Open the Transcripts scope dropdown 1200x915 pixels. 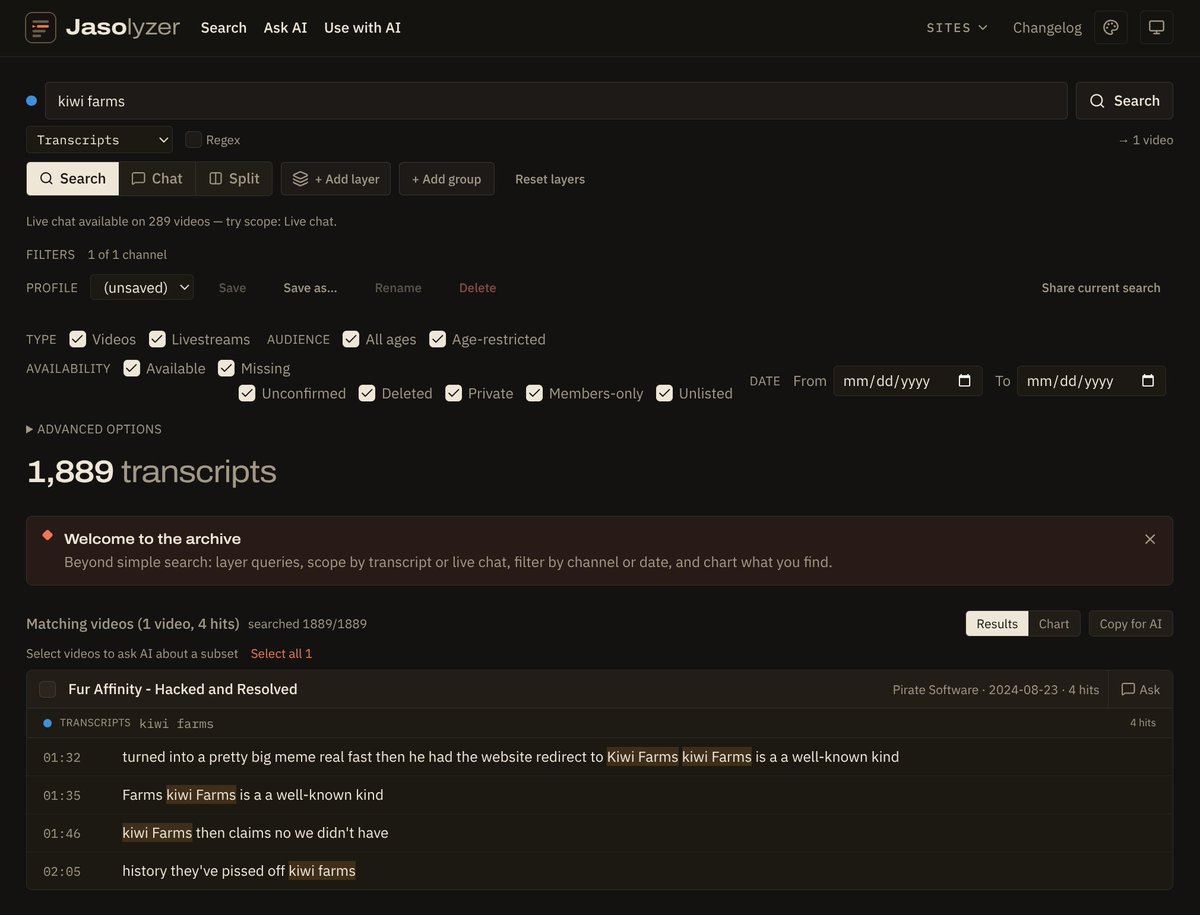pos(99,140)
